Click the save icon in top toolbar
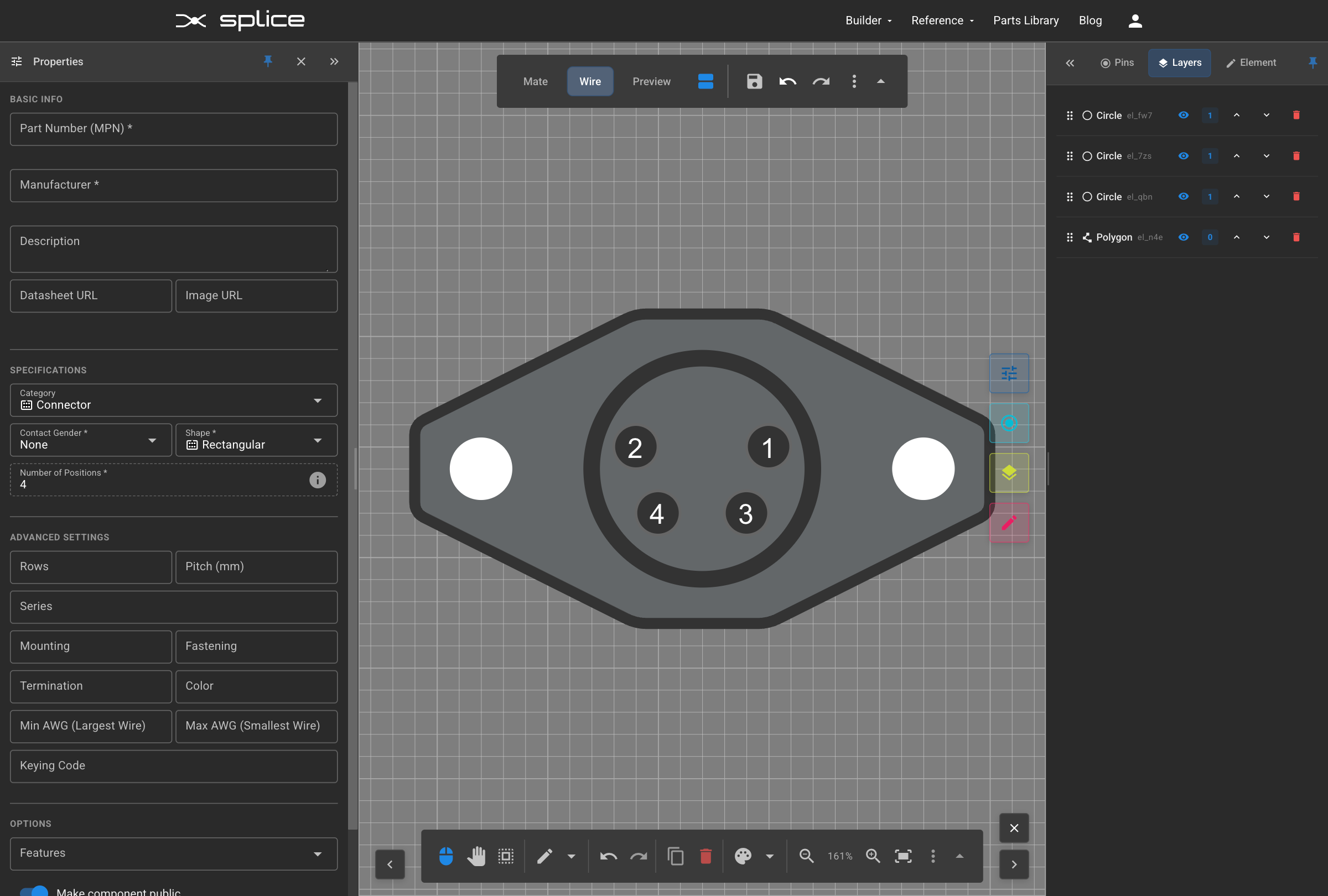Image resolution: width=1328 pixels, height=896 pixels. pos(754,82)
